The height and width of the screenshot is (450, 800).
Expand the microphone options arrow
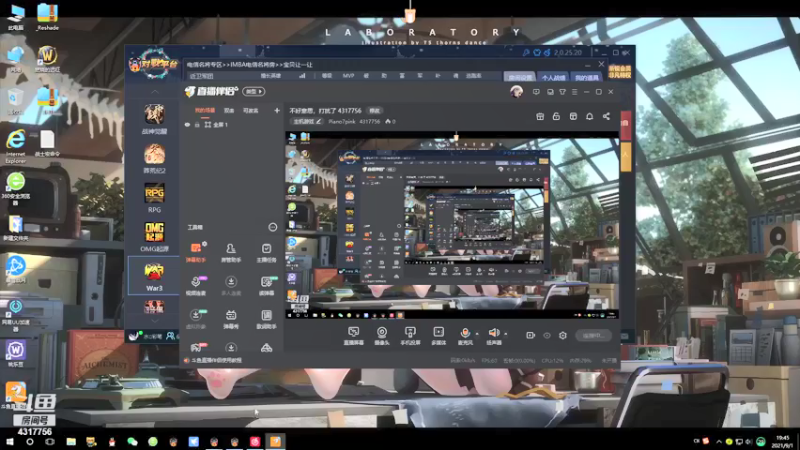(477, 334)
